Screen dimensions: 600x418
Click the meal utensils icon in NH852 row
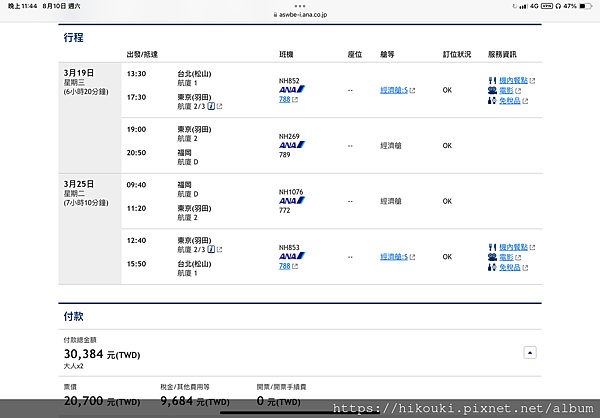tap(492, 80)
